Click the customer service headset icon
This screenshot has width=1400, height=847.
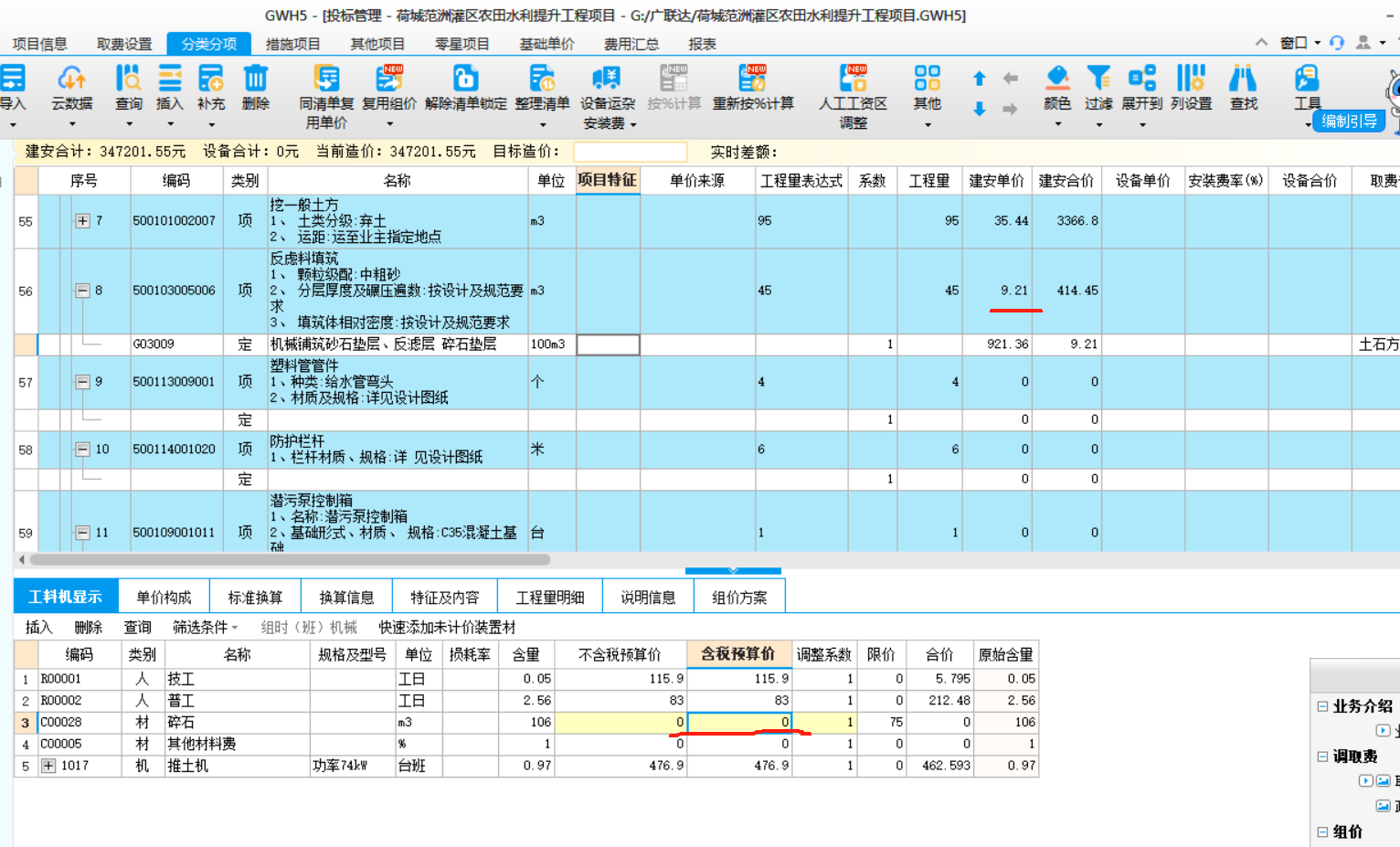point(1337,43)
